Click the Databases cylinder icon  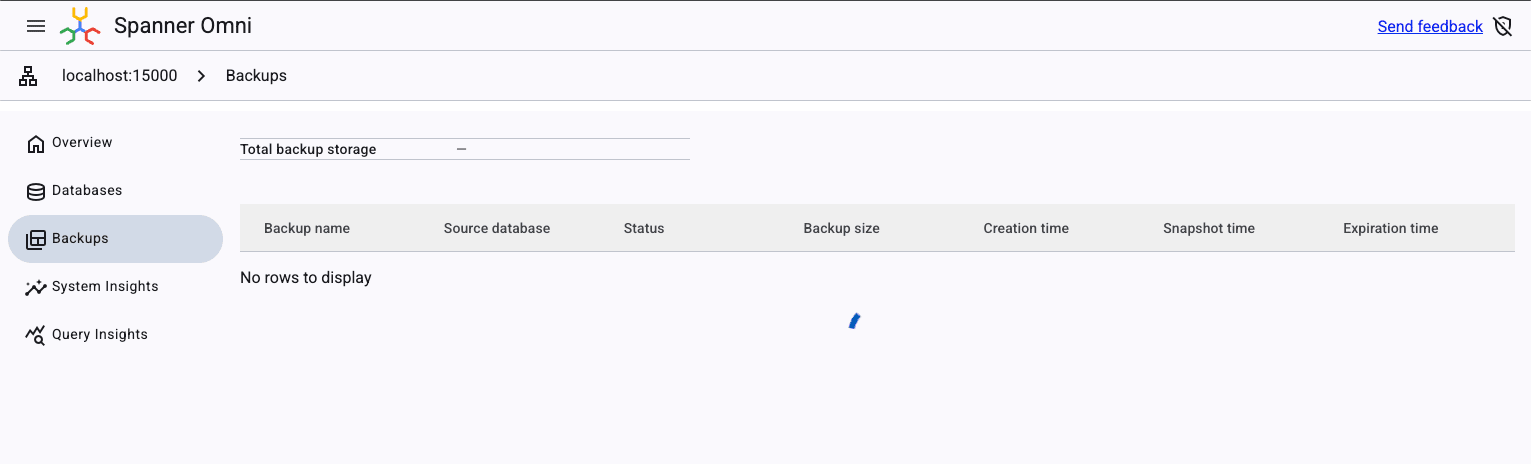click(36, 191)
